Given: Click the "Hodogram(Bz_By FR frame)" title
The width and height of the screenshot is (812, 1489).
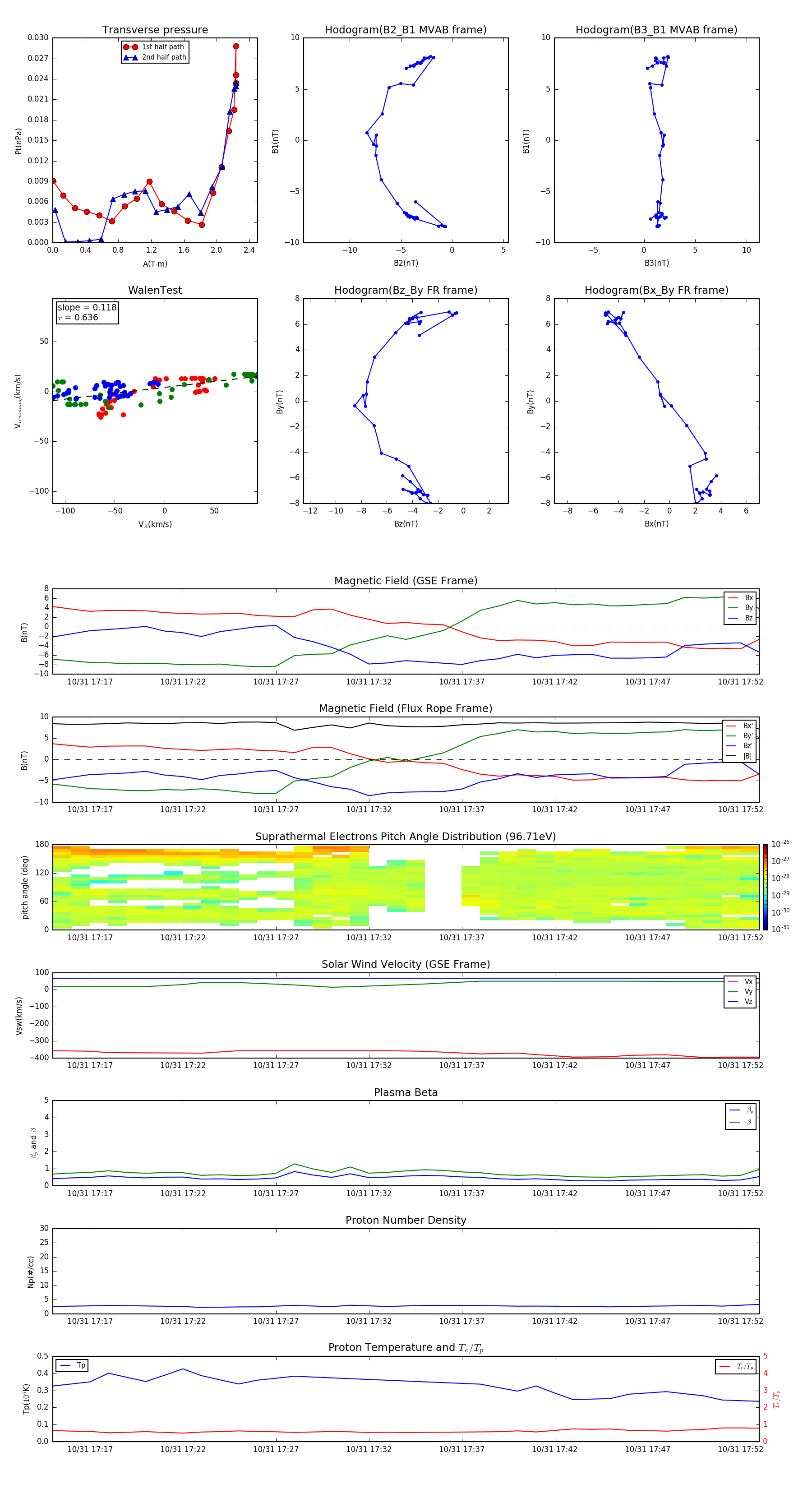Looking at the screenshot, I should click(x=406, y=290).
